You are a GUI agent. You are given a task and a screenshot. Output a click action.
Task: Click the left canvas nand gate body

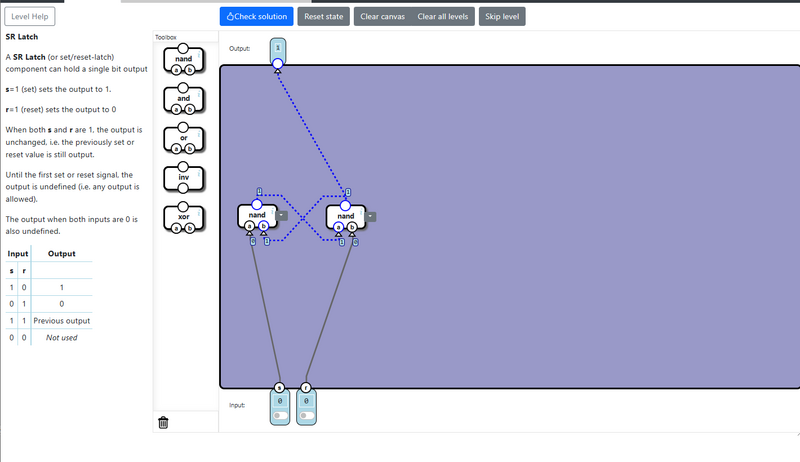tap(257, 215)
